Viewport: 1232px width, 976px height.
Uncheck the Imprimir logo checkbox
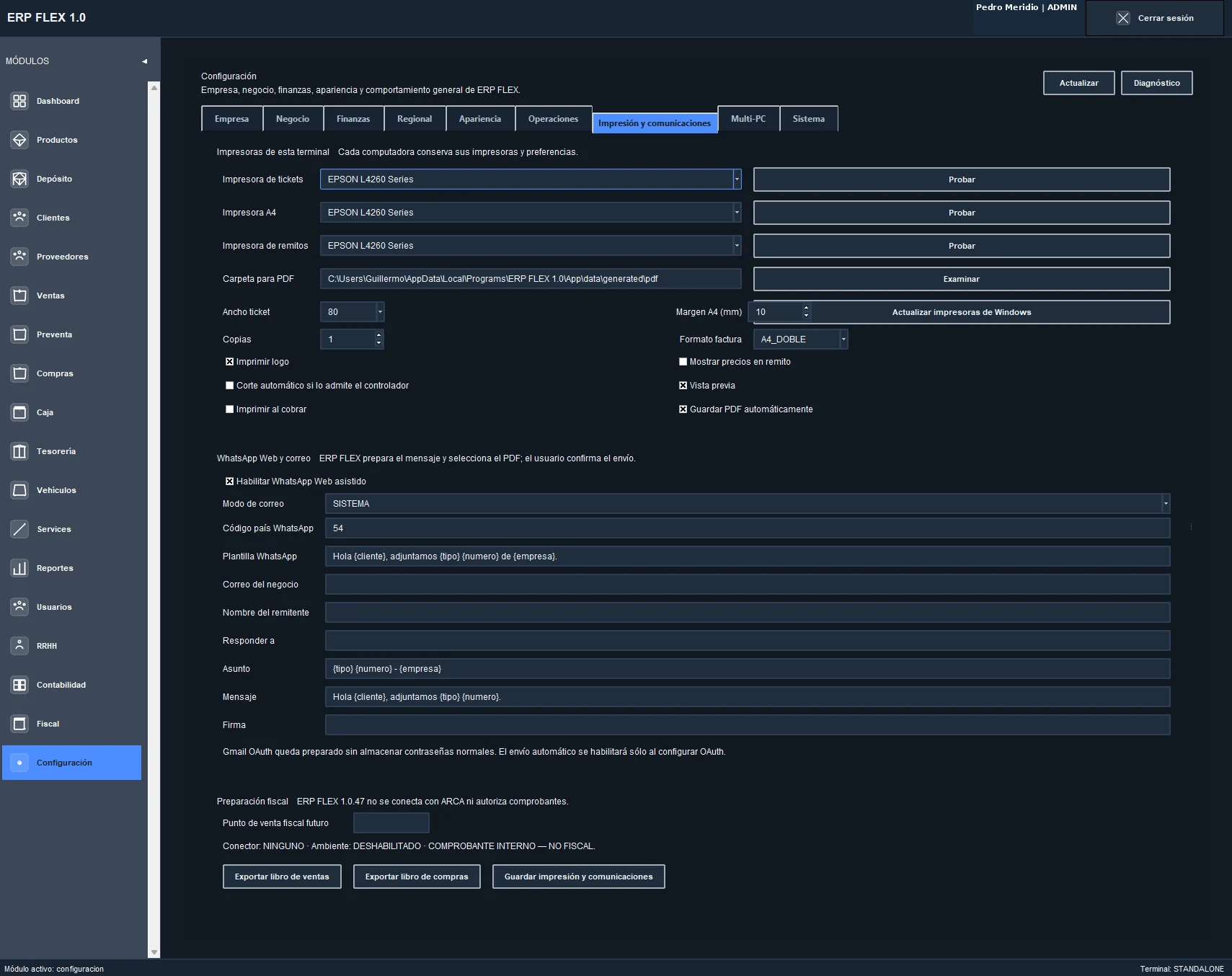click(x=229, y=362)
